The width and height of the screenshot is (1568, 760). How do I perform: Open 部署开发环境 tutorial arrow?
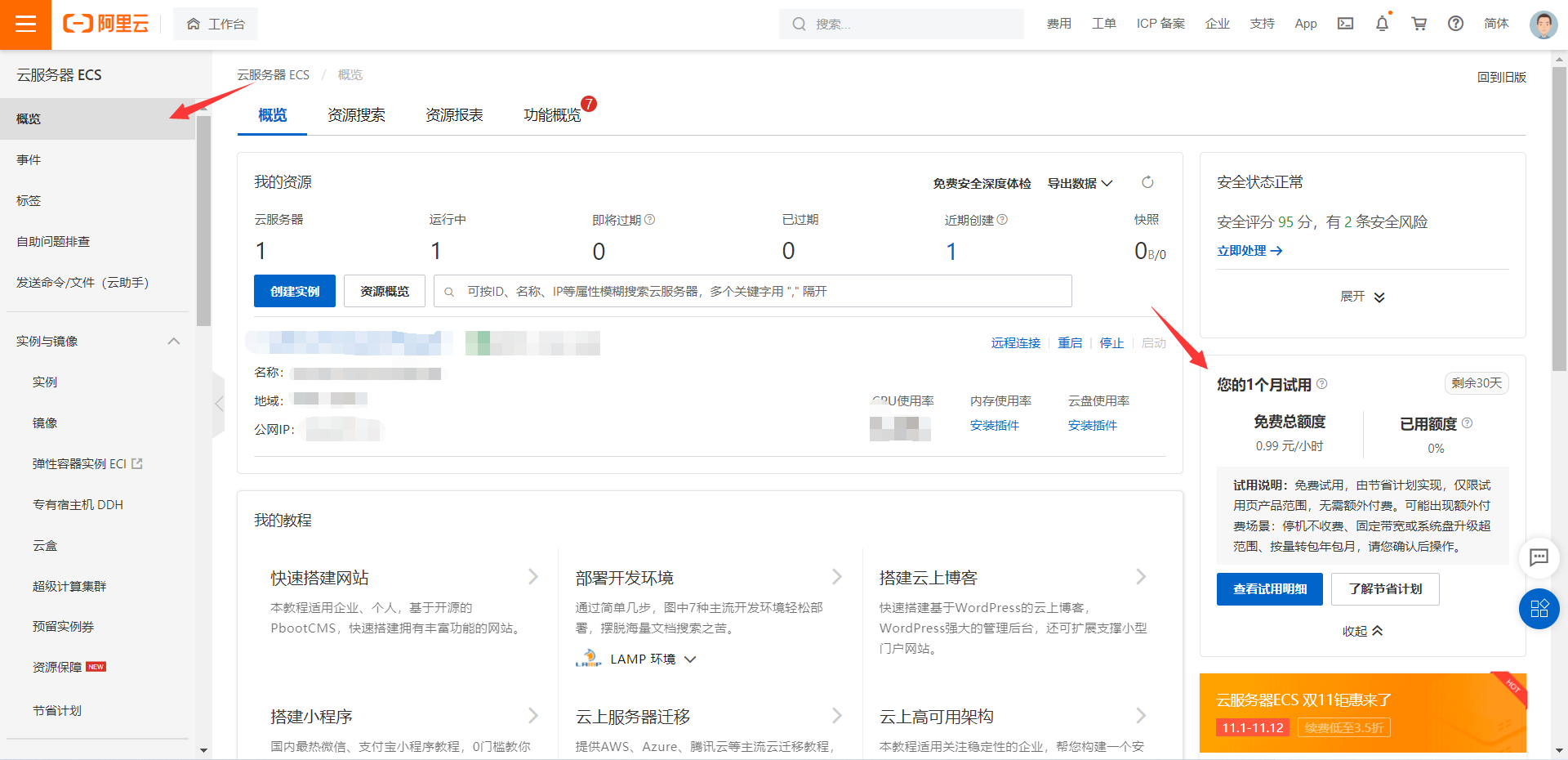[837, 577]
